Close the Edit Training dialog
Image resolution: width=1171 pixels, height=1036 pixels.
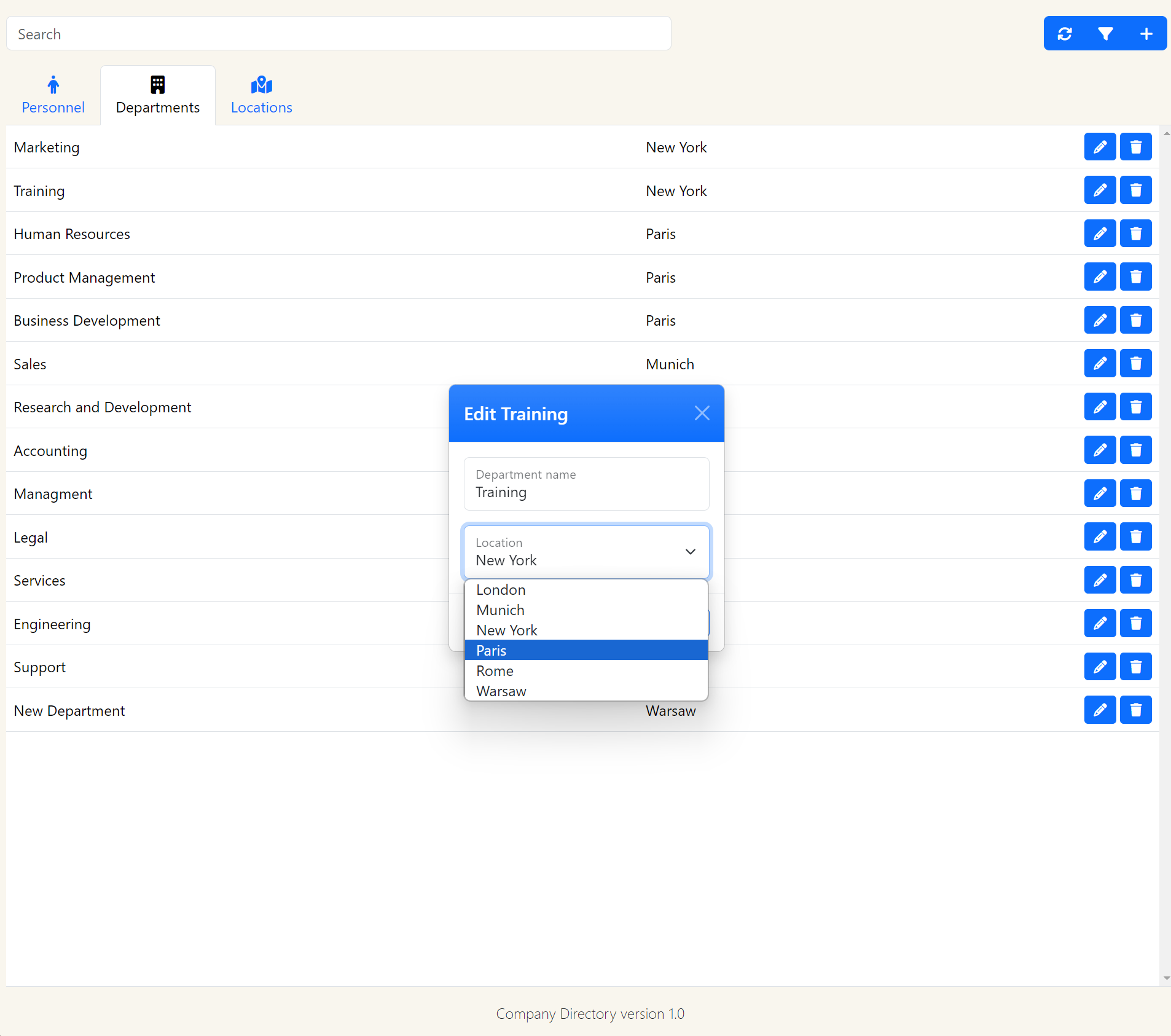pyautogui.click(x=702, y=414)
